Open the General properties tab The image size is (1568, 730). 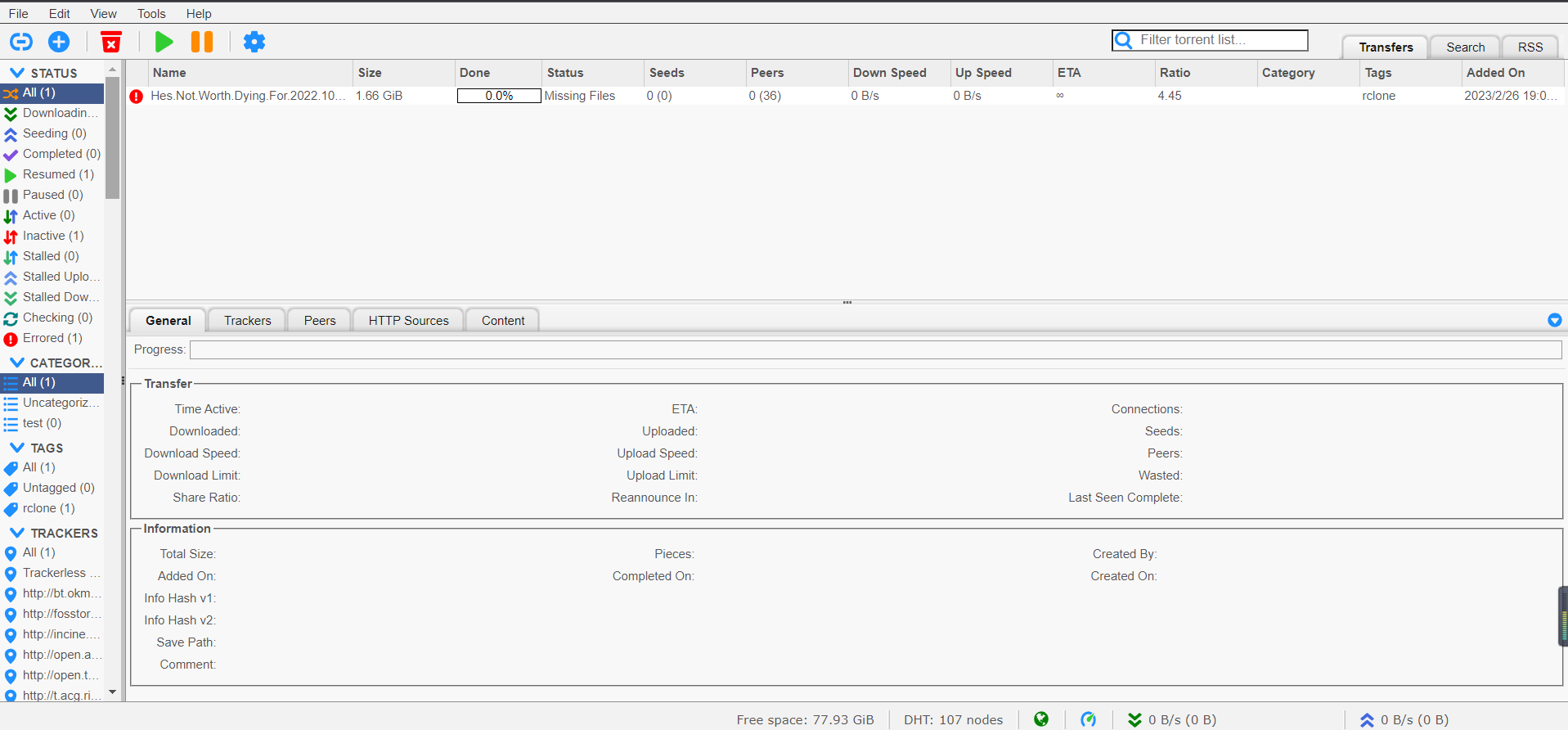click(168, 320)
